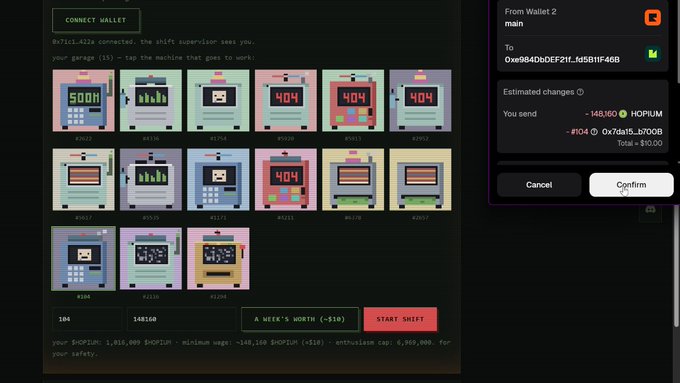Screen dimensions: 680x383
Task: Select striped-screen machine #2657 without hat
Action: [x=420, y=180]
